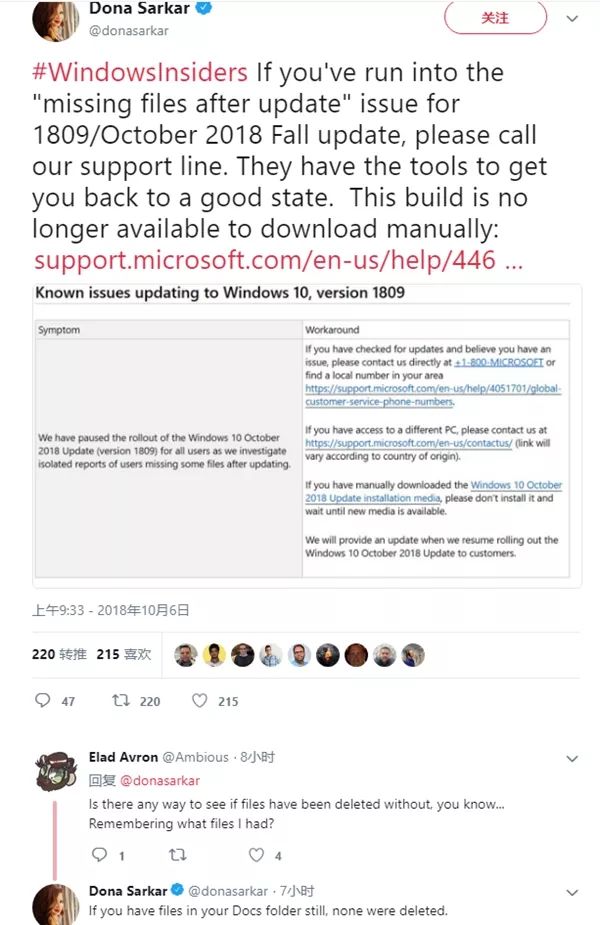Toggle follow with the 关注 button
Viewport: 600px width, 925px height.
(494, 18)
